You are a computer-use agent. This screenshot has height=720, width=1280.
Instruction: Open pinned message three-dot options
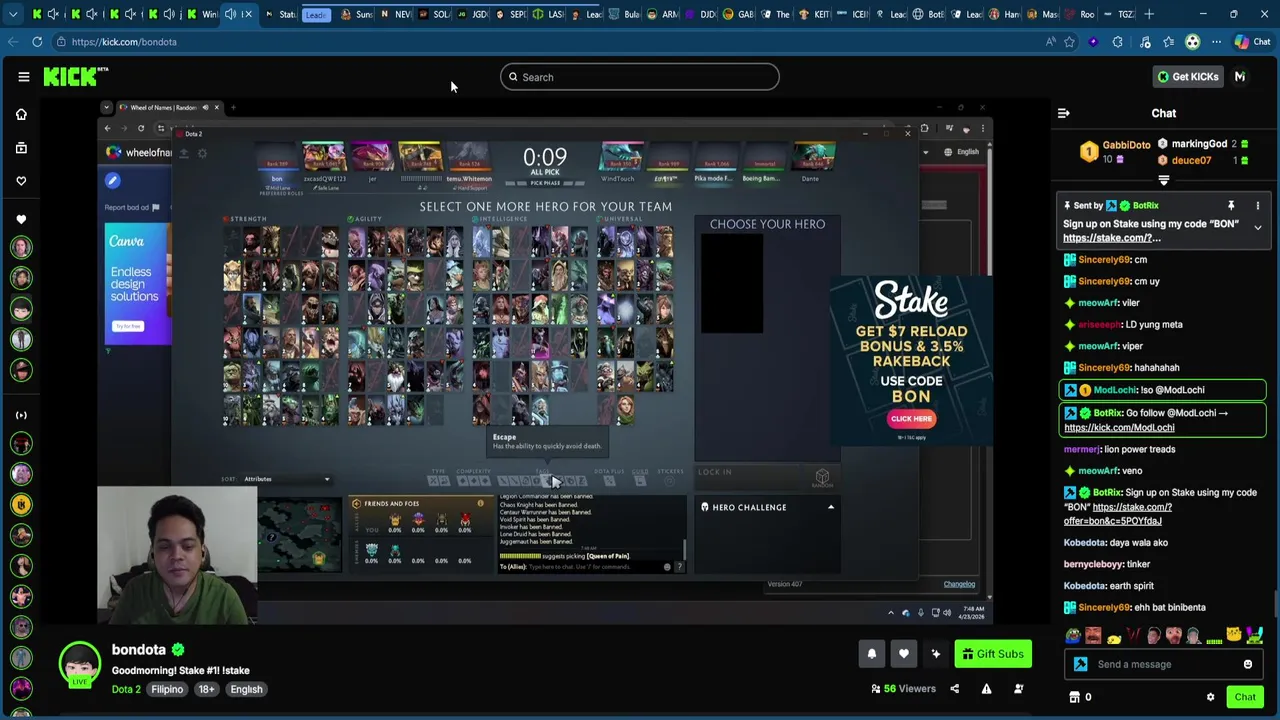[x=1258, y=206]
